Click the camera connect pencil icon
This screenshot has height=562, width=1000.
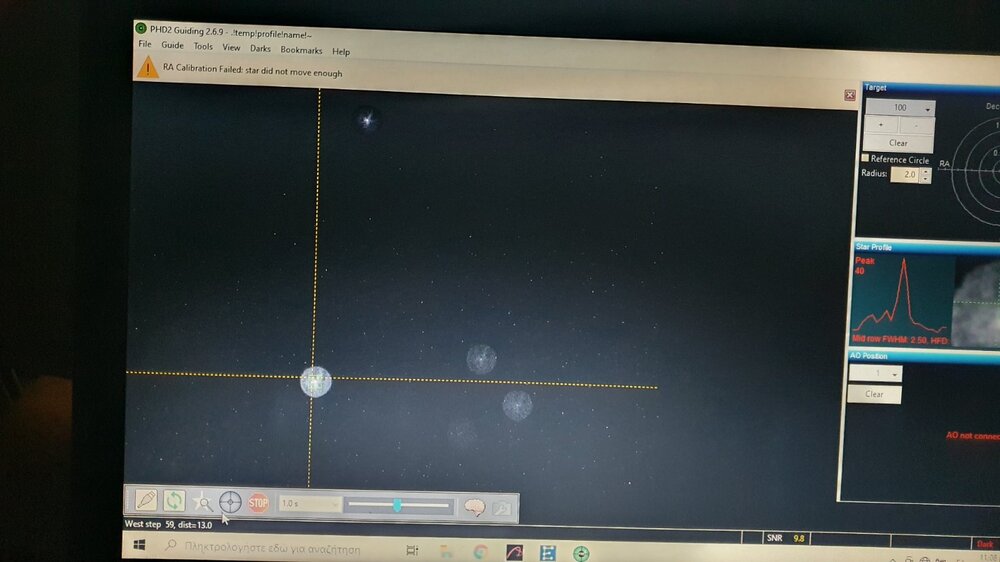click(x=146, y=500)
